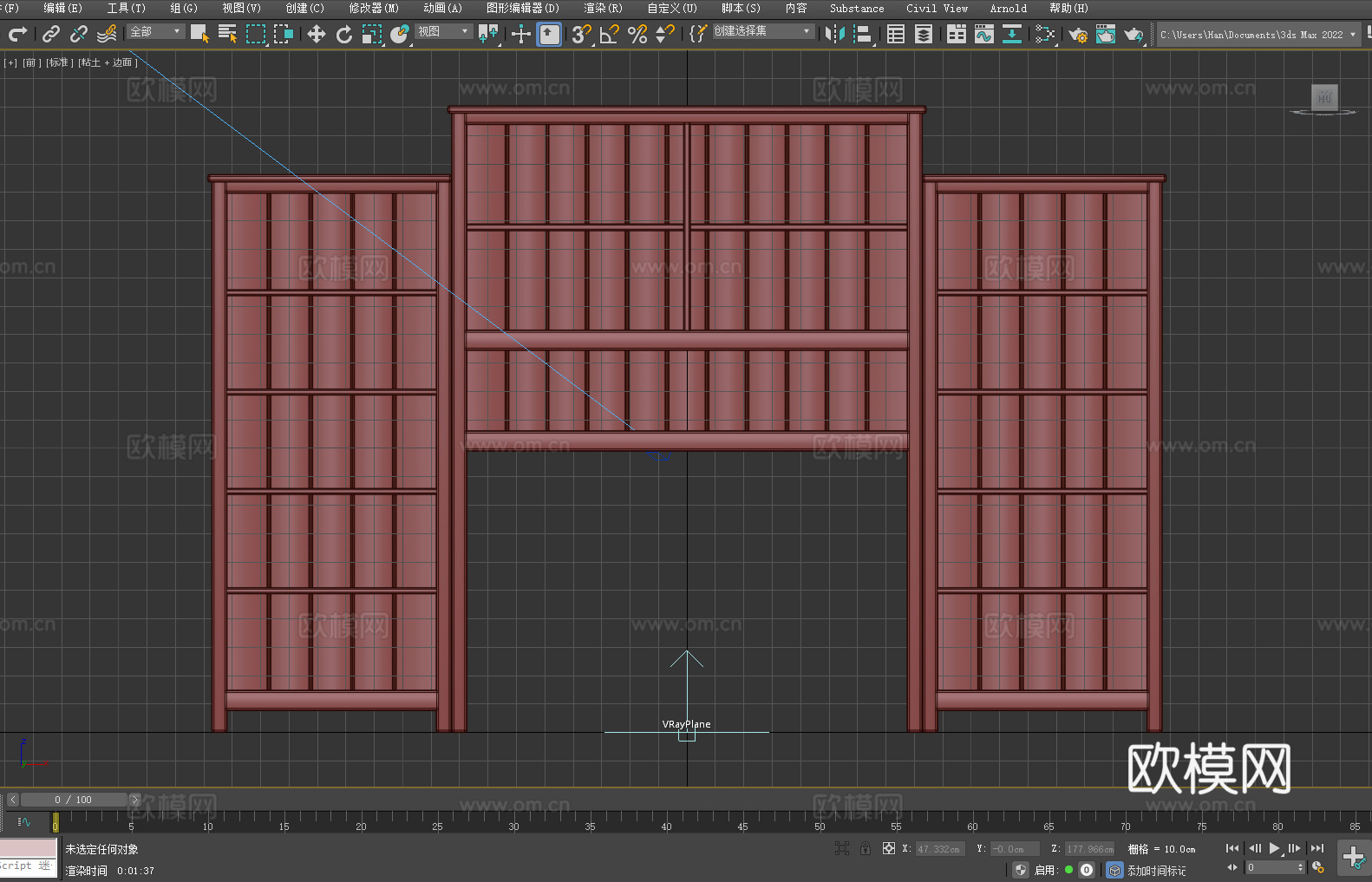Click the Align tool icon
This screenshot has width=1372, height=882.
tap(863, 34)
